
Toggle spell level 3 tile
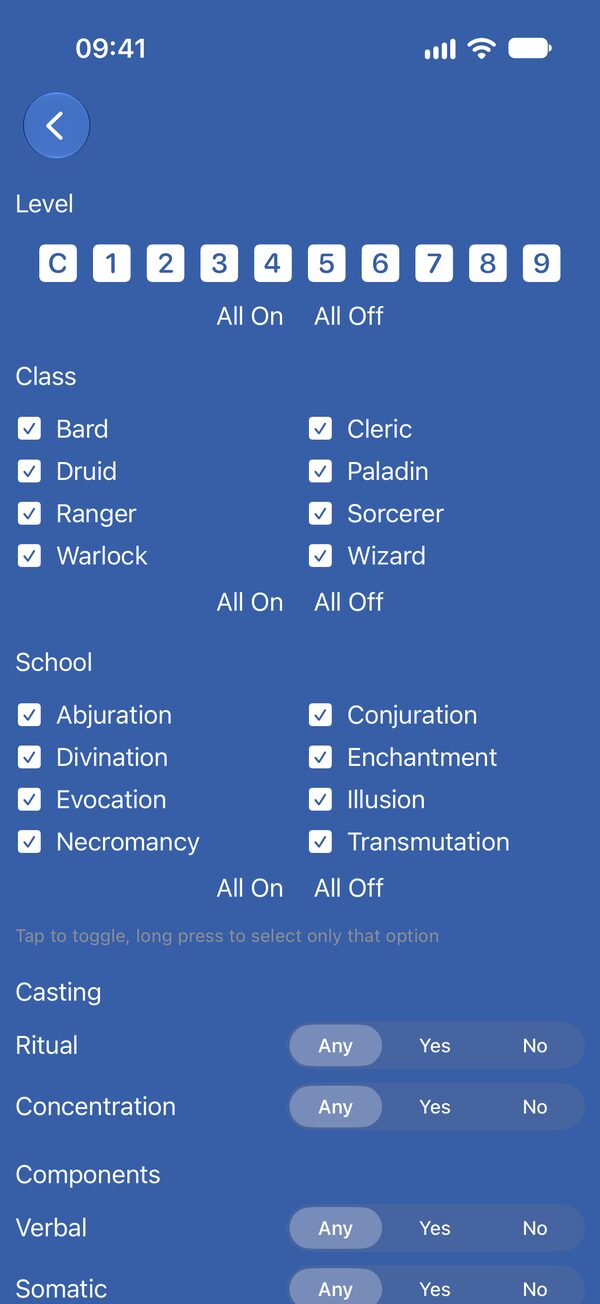[219, 263]
